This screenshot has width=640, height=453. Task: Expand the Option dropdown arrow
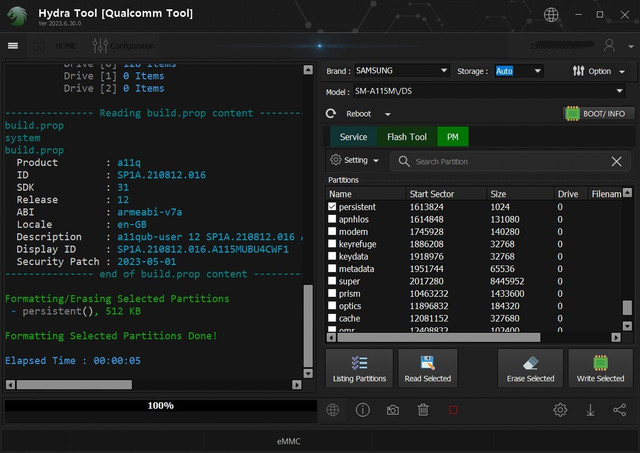click(622, 72)
